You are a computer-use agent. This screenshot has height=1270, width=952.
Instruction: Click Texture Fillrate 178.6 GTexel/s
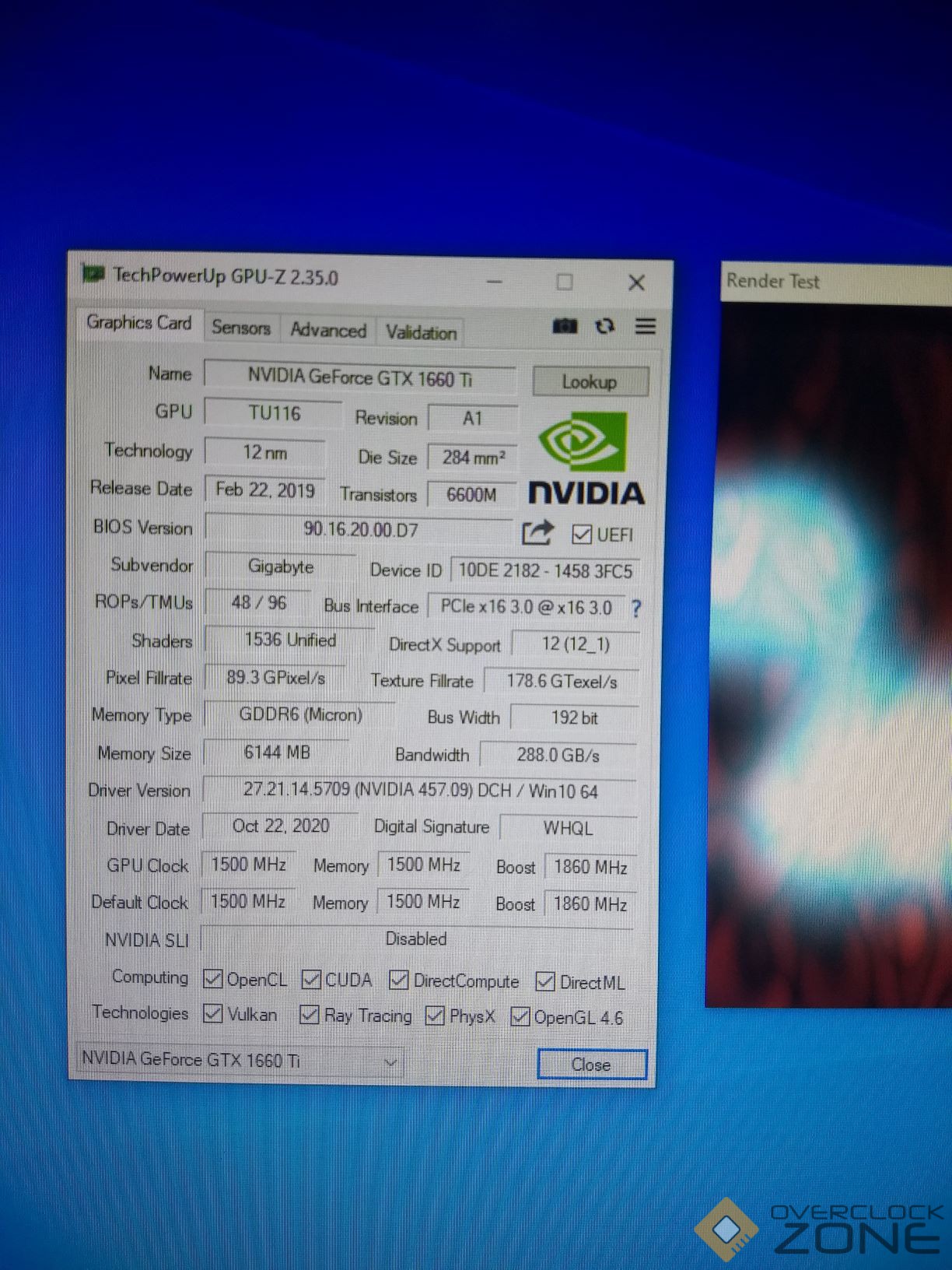tap(562, 681)
